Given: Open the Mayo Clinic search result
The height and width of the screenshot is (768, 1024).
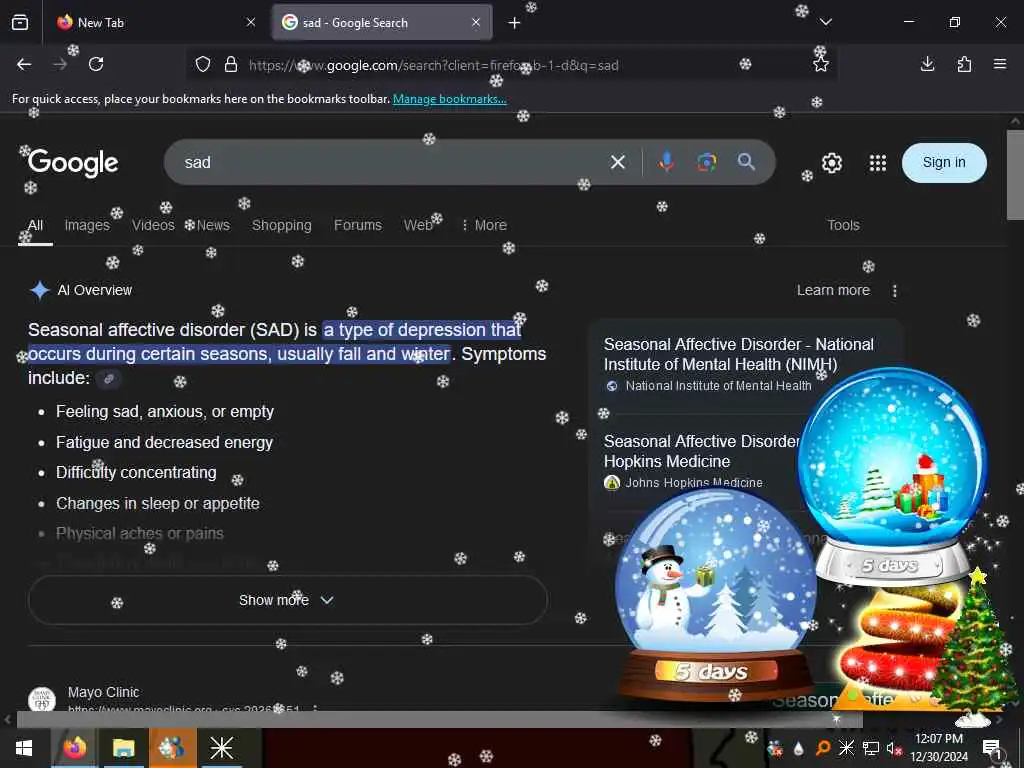Looking at the screenshot, I should click(x=103, y=692).
